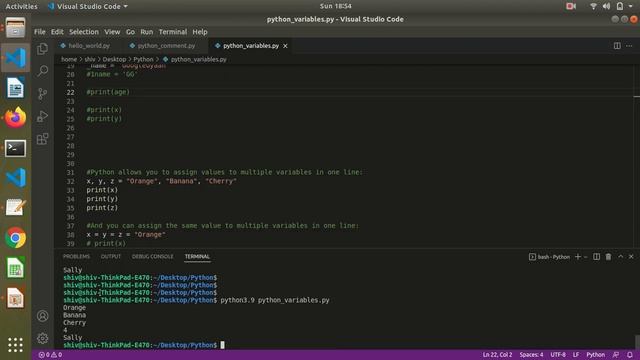
Task: Open Run and Debug view
Action: click(x=42, y=116)
